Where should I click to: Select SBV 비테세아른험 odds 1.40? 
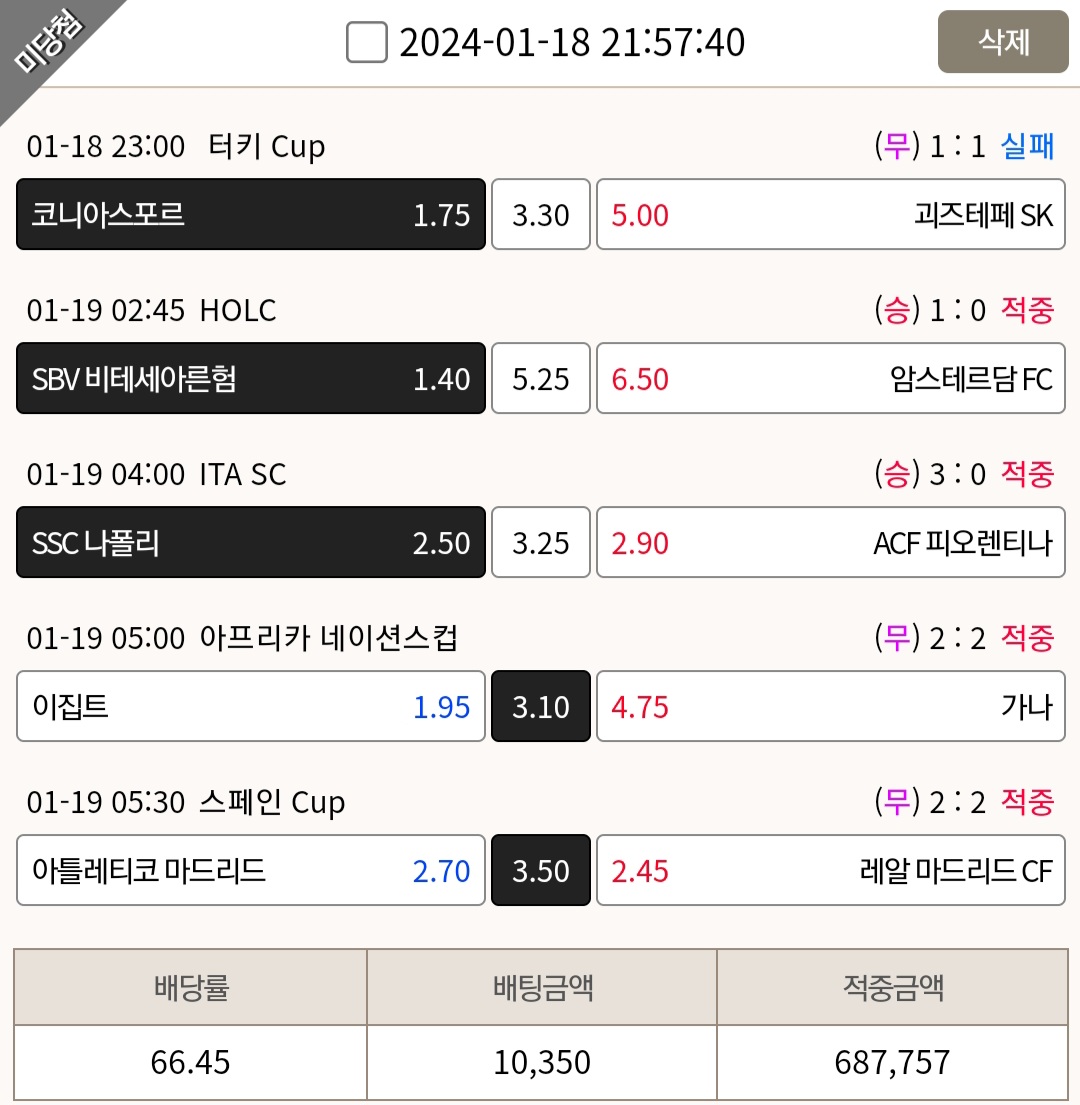251,378
